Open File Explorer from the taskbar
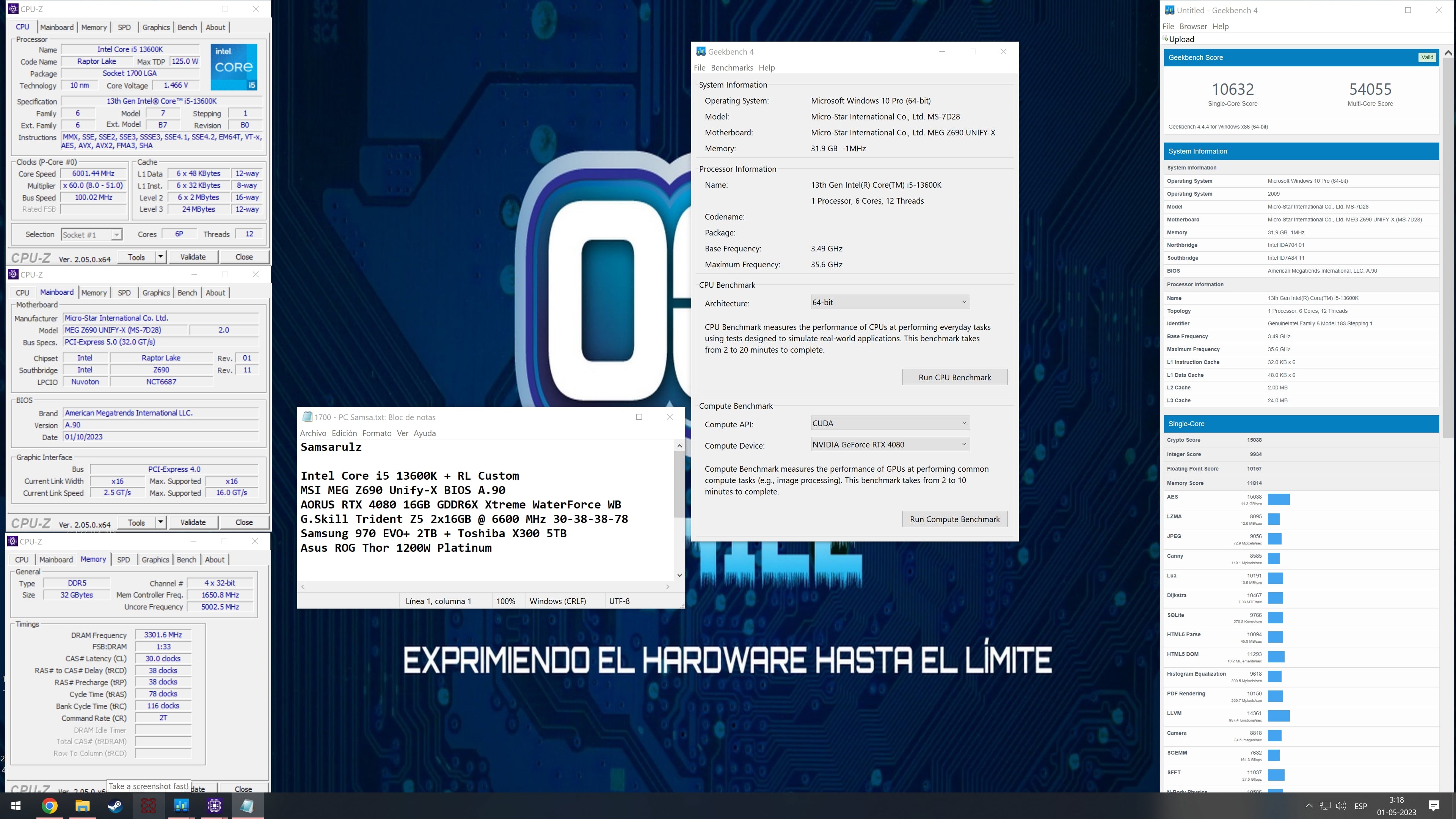Screen dimensions: 1456x819 pyautogui.click(x=83, y=805)
